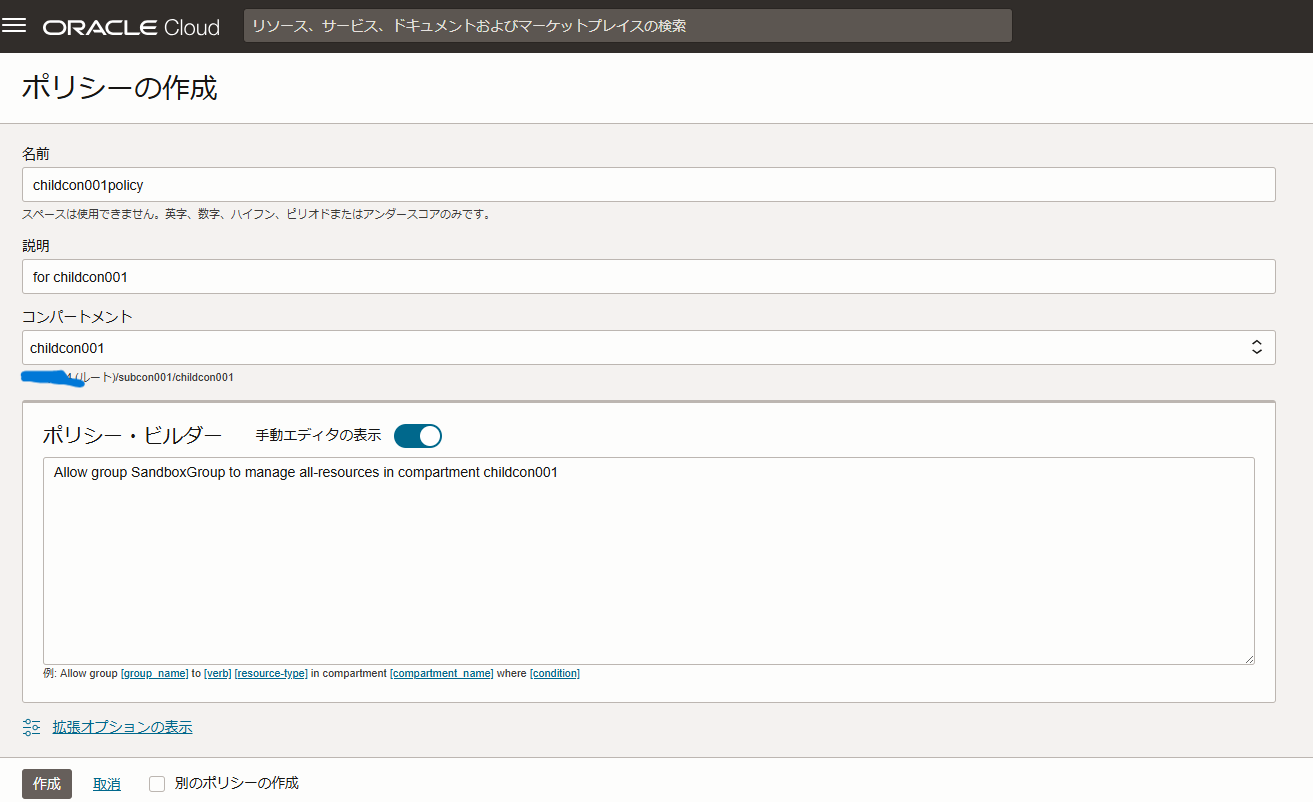Click the sliders icon beside 拡張オプションの表示
Viewport: 1313px width, 802px height.
31,727
